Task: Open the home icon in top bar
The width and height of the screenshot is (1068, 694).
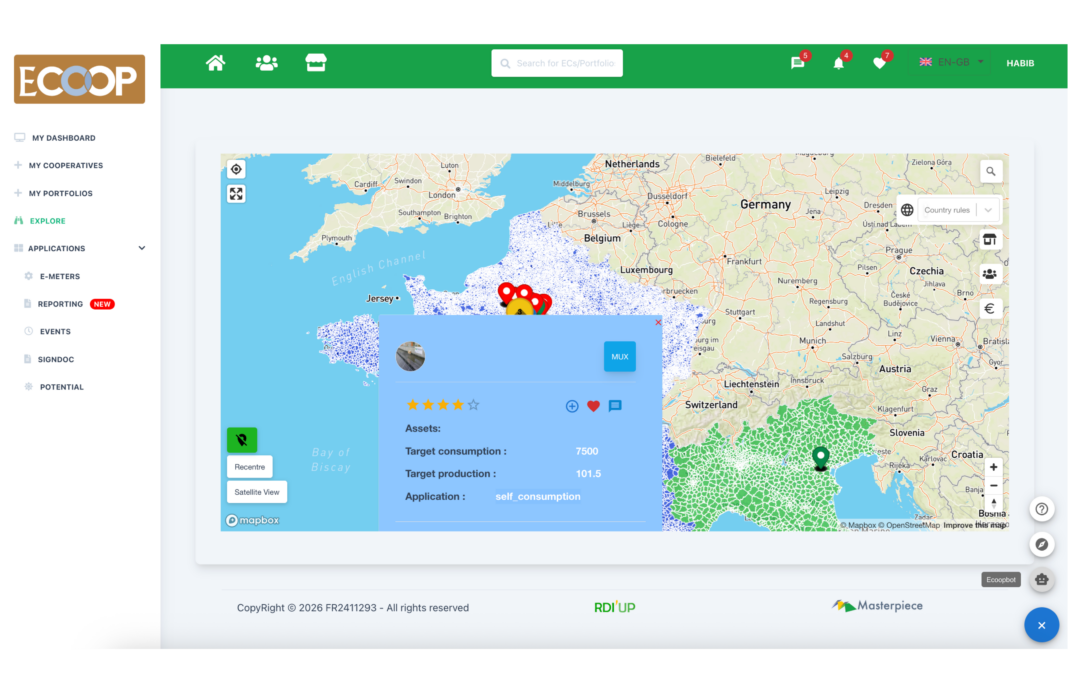Action: point(215,63)
